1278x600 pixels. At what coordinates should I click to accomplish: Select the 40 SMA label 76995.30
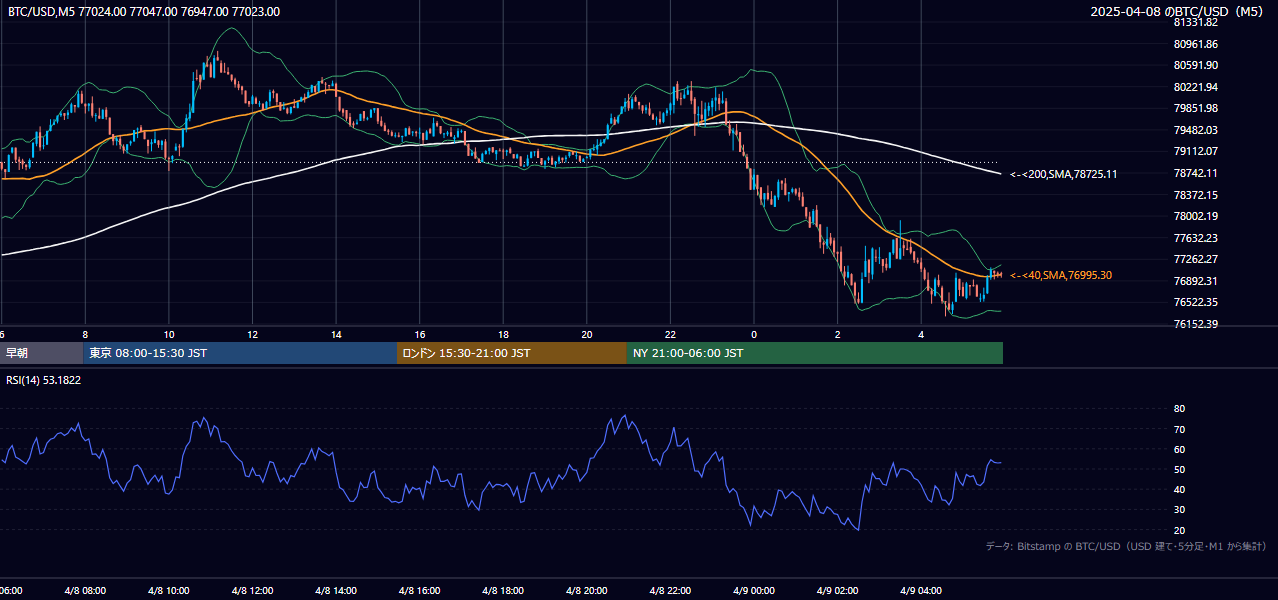[1061, 275]
